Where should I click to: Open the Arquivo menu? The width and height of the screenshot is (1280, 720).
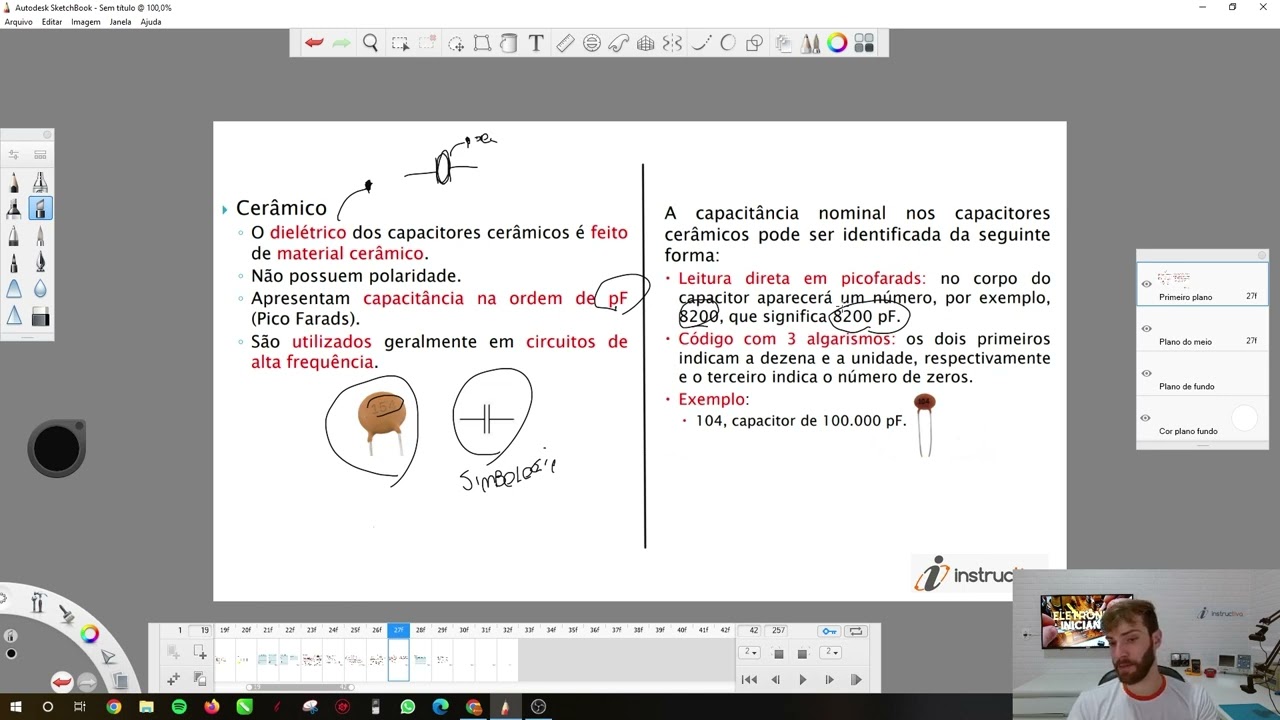[x=18, y=21]
